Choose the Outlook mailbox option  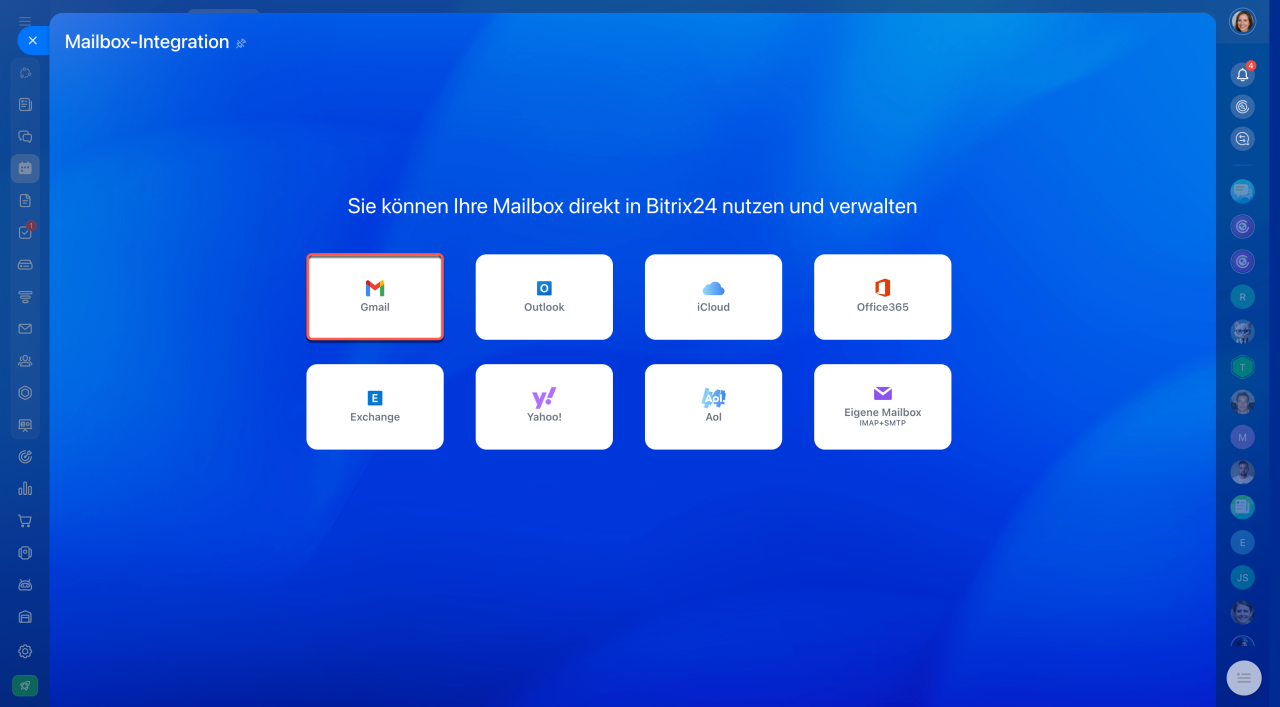(x=544, y=297)
